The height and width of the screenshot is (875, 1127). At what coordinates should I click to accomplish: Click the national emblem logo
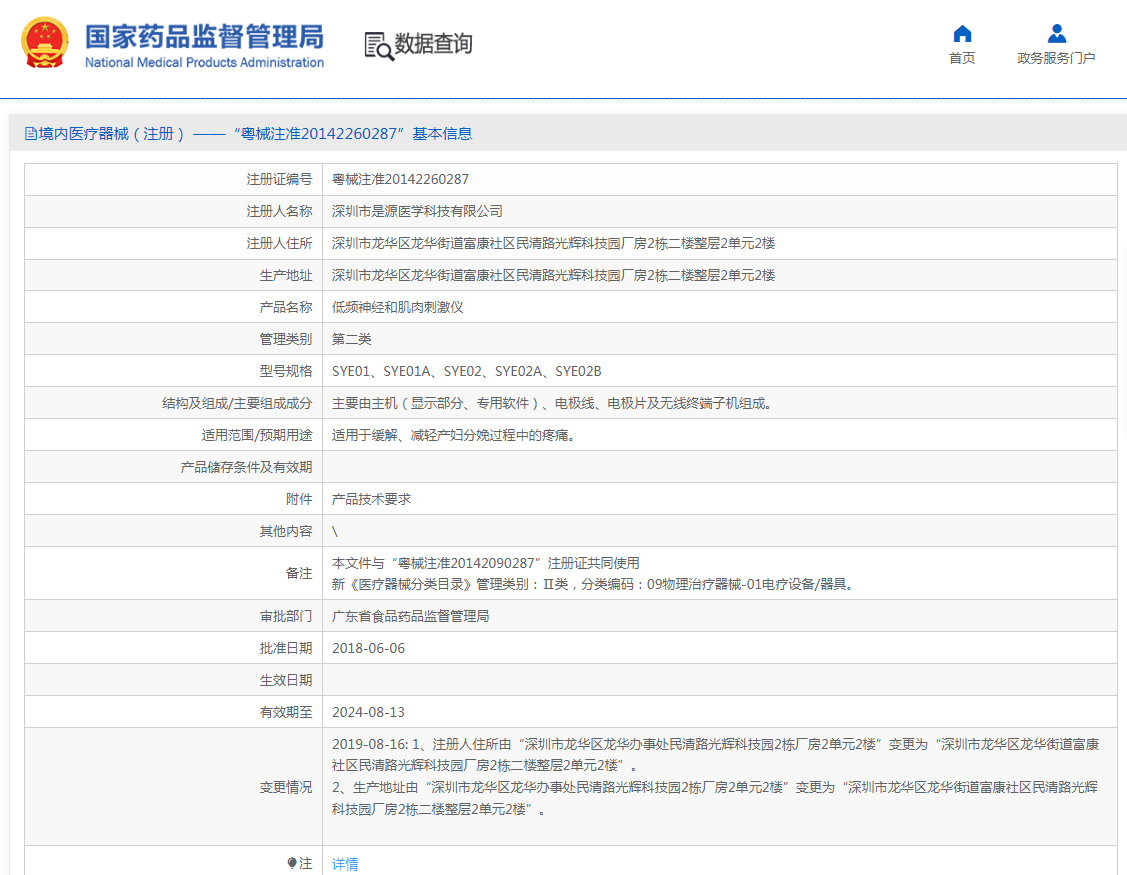click(x=45, y=42)
